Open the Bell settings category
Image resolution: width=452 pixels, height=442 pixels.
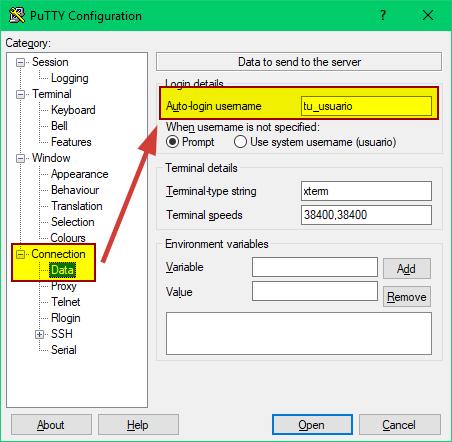point(59,126)
